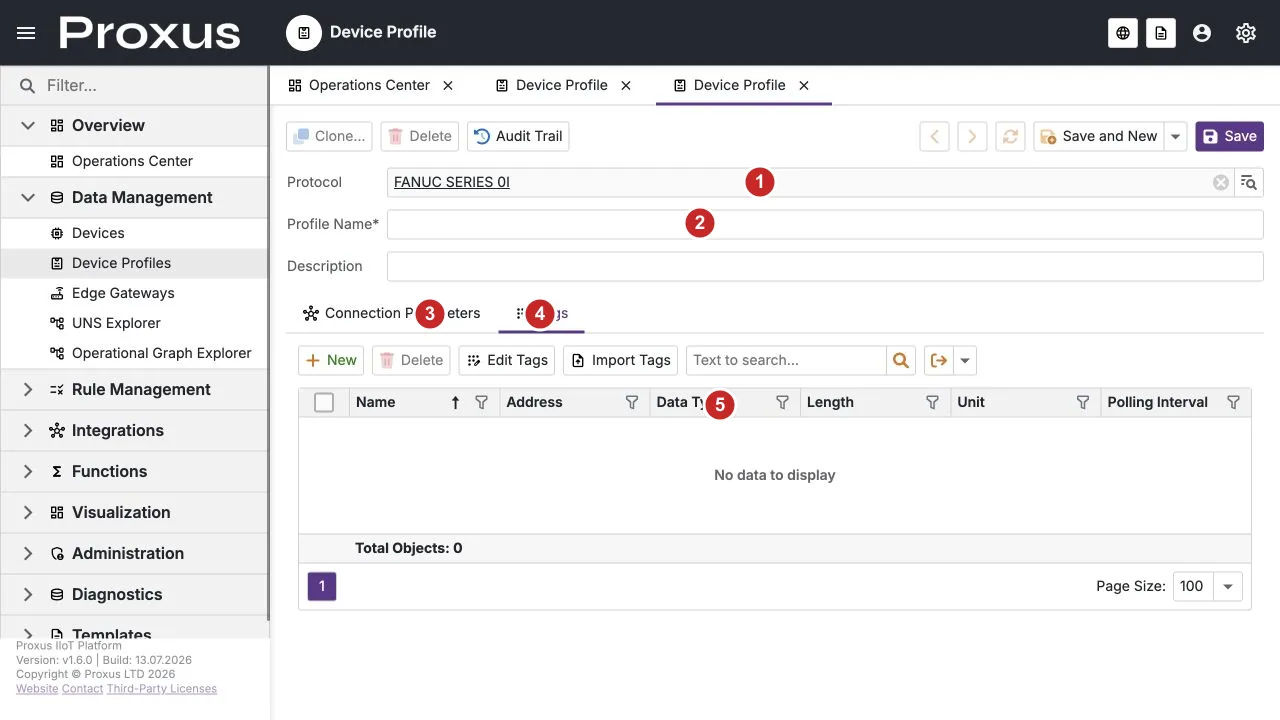1280x720 pixels.
Task: Close the active Device Profile tab
Action: click(804, 85)
